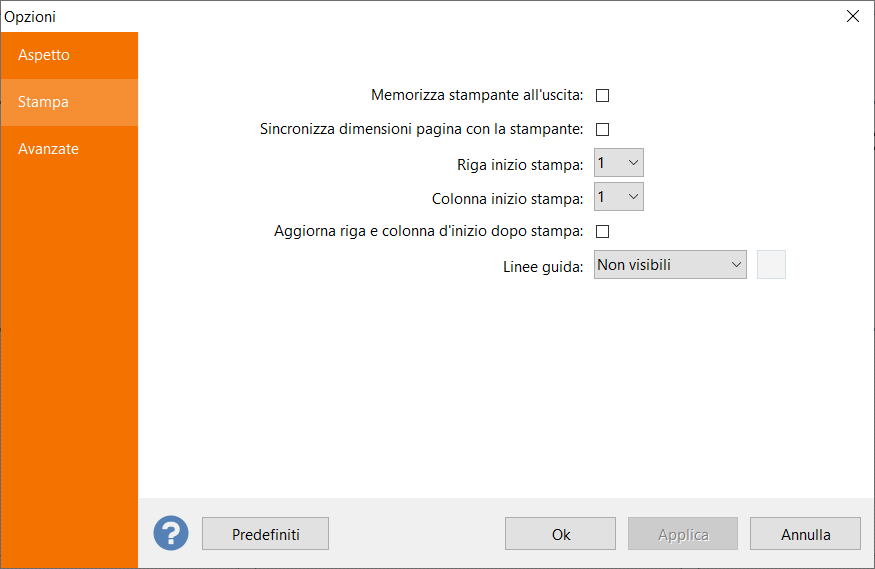Image resolution: width=875 pixels, height=569 pixels.
Task: Close the Opzioni dialog window
Action: (852, 16)
